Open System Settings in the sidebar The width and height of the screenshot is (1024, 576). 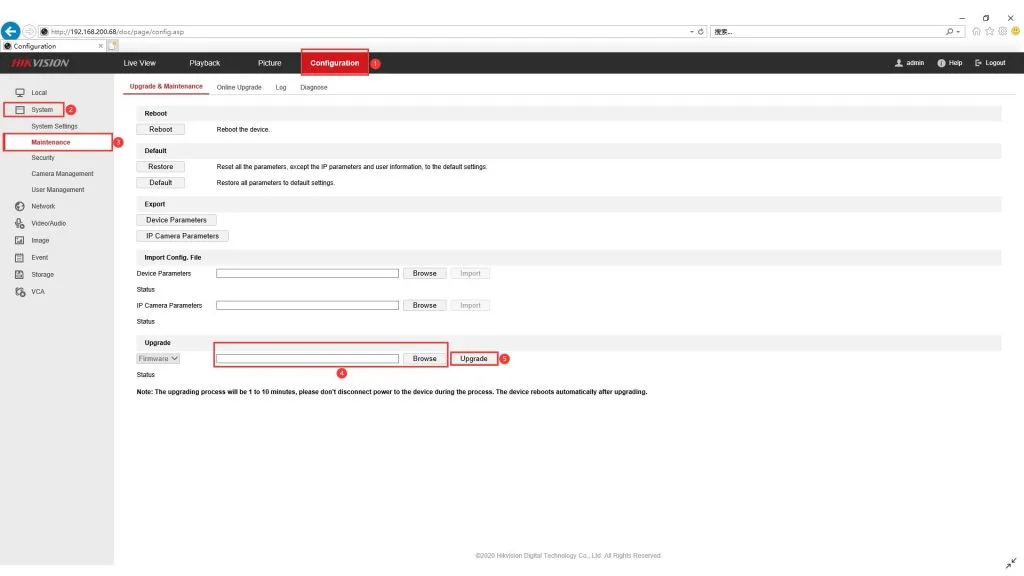click(54, 127)
